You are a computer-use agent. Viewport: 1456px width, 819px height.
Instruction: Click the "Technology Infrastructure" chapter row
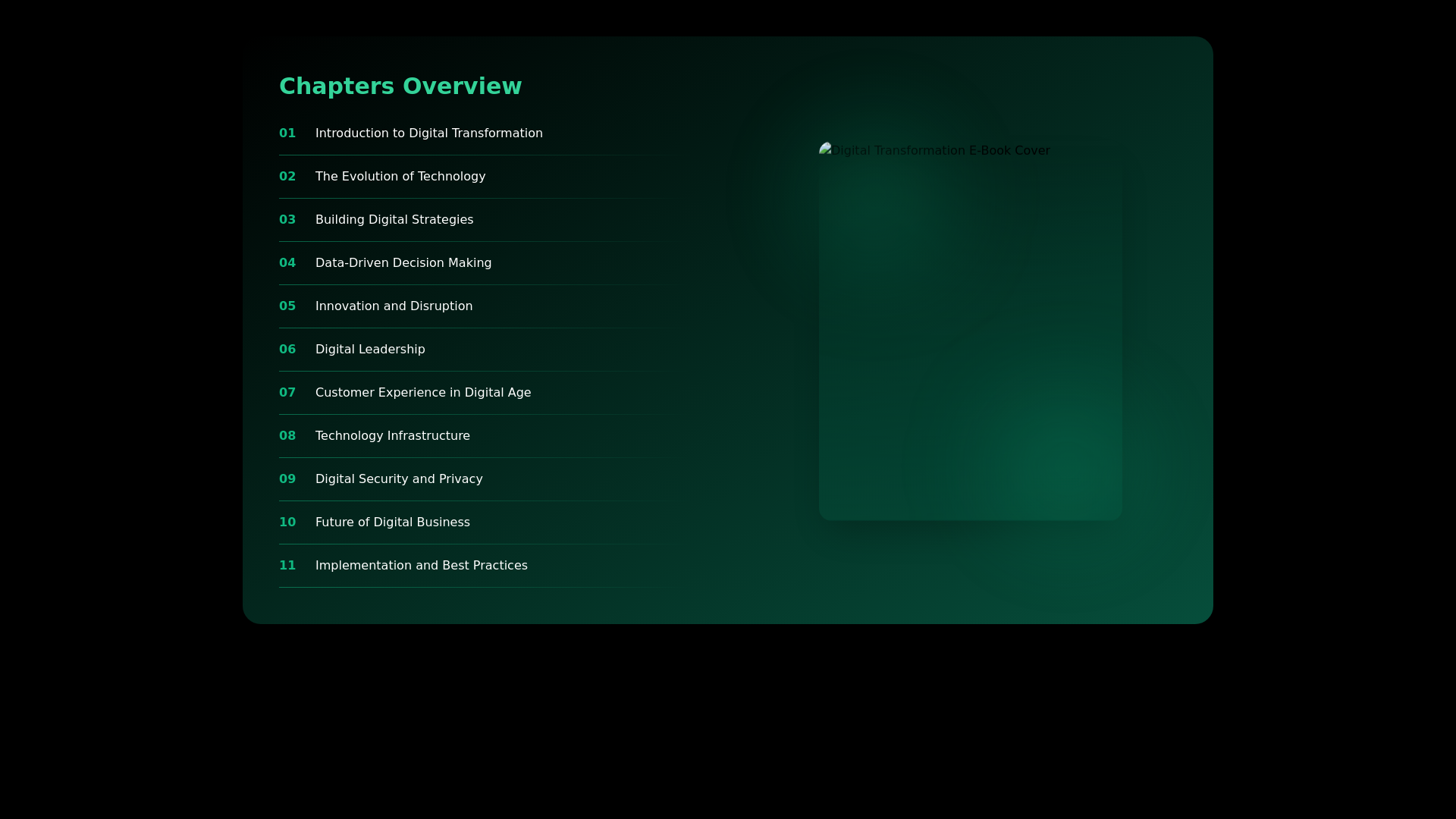392,435
